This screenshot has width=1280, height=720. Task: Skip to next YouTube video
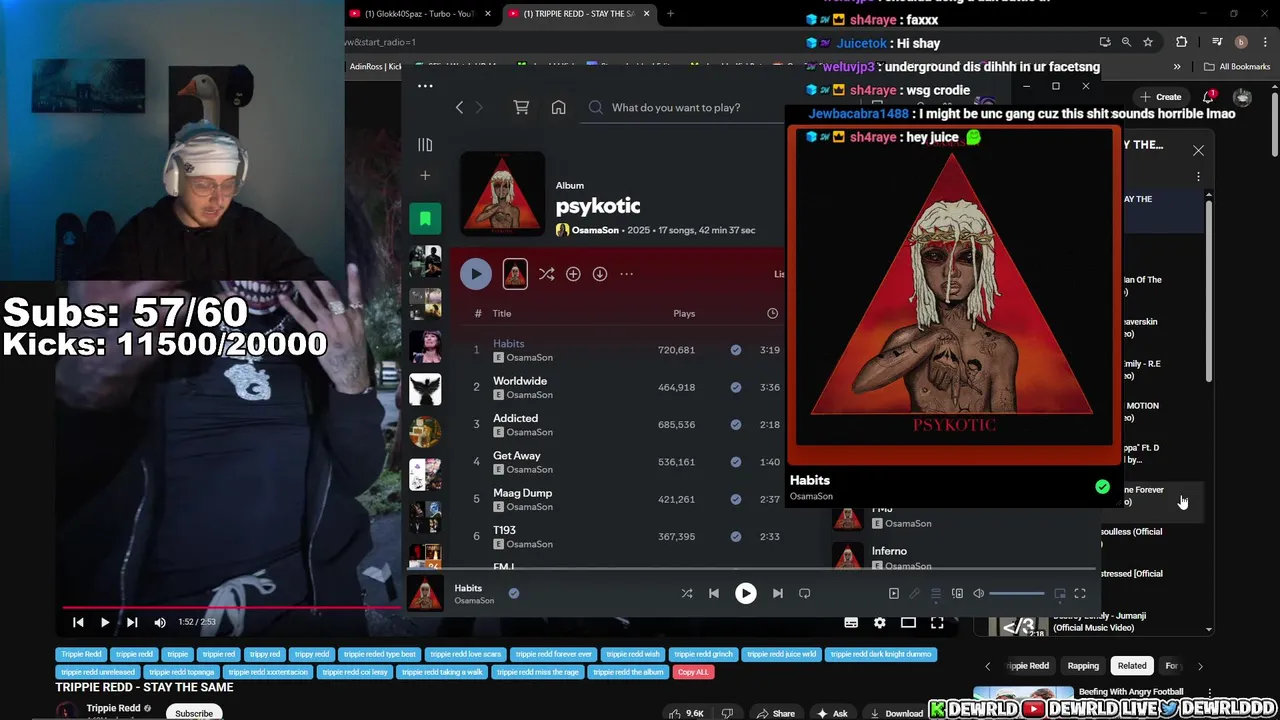(x=132, y=622)
